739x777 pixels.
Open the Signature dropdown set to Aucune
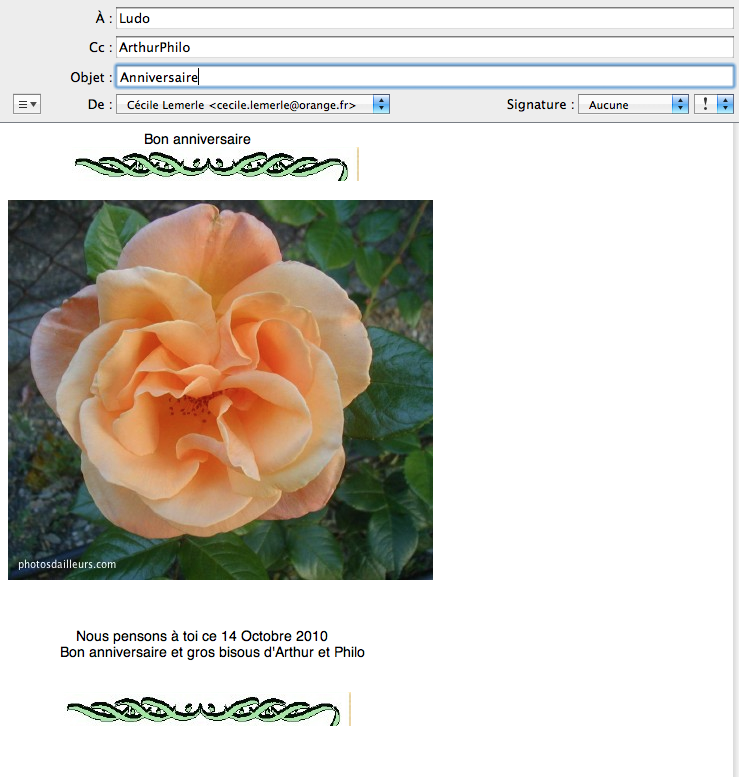tap(633, 105)
